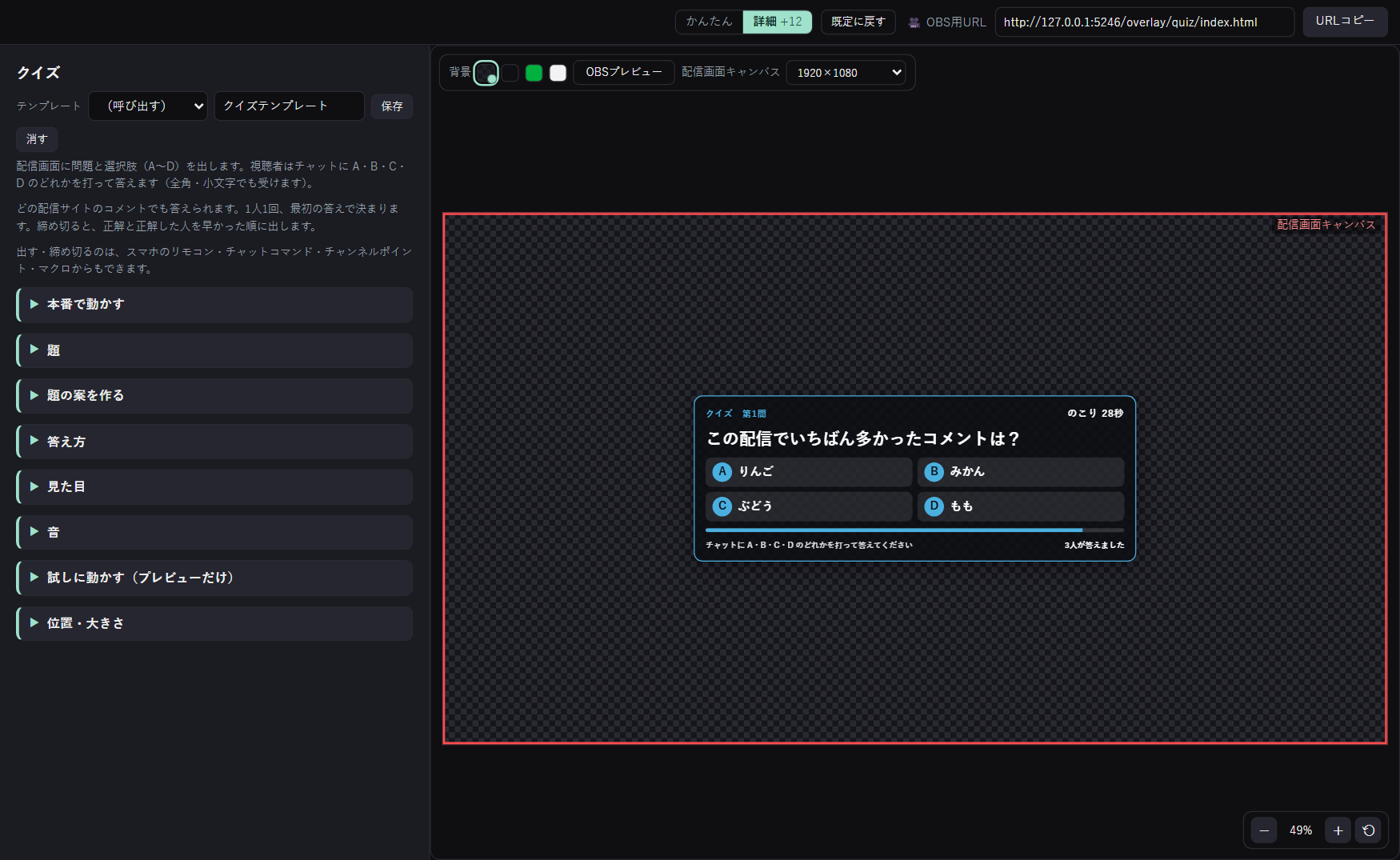Click the 保存 button
The image size is (1400, 860).
[392, 106]
